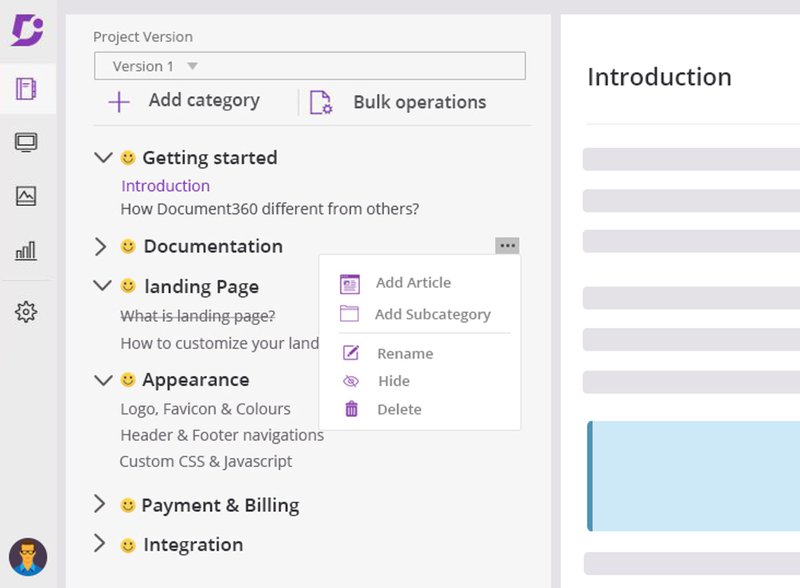Expand the Payment & Billing category

point(99,504)
